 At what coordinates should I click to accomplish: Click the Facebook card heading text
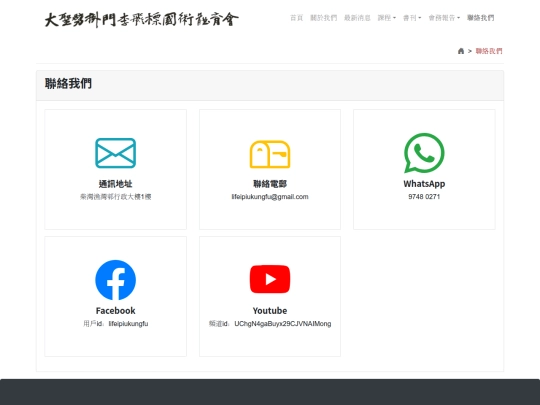tap(115, 311)
